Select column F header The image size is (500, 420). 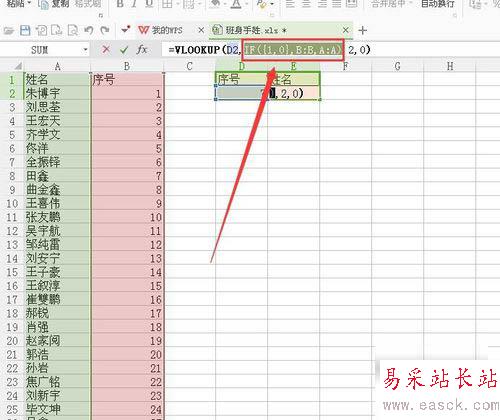pos(345,66)
